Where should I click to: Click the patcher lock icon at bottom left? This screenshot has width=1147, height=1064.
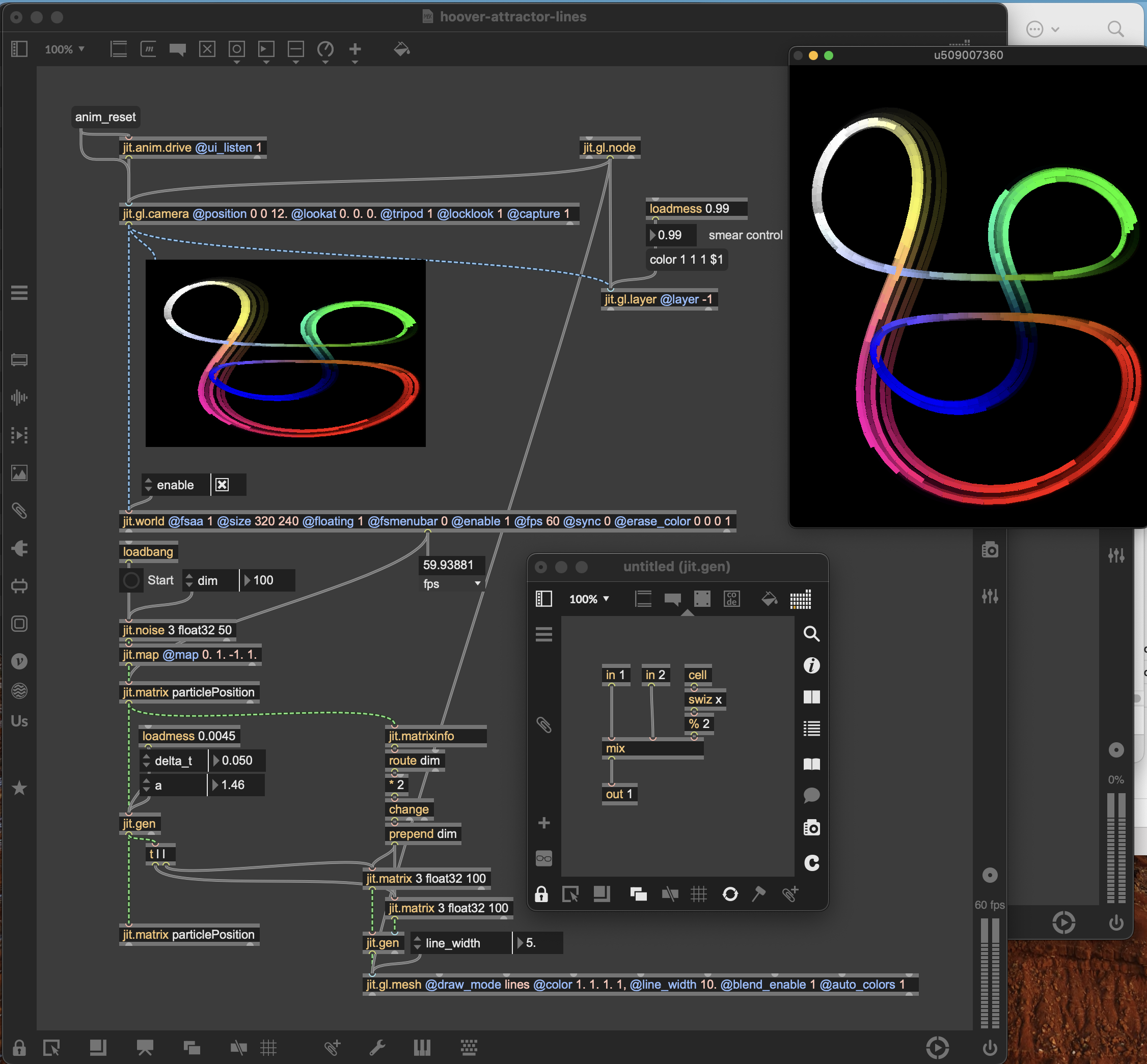[19, 1047]
